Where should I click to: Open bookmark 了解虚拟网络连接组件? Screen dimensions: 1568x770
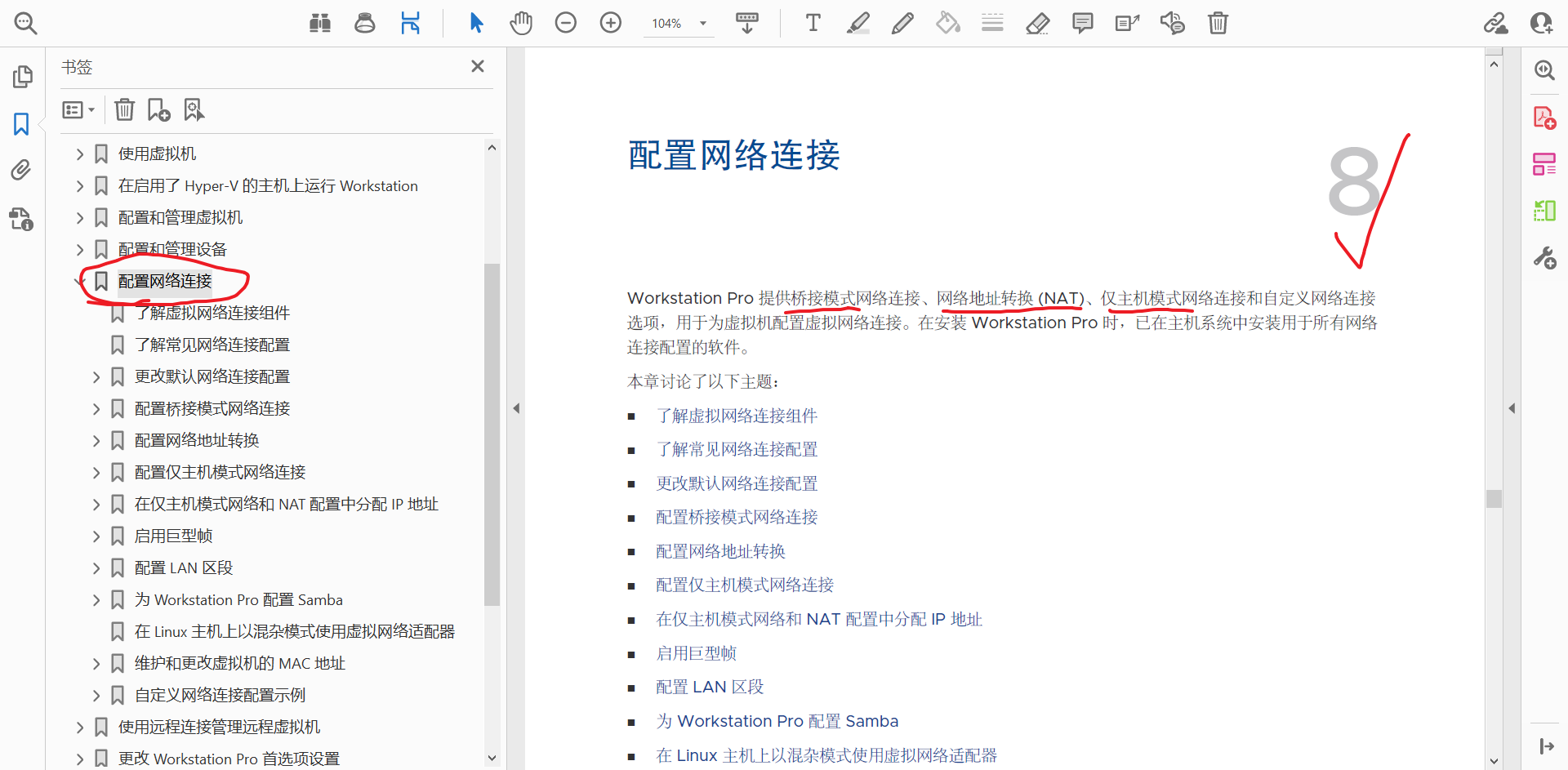pos(212,313)
